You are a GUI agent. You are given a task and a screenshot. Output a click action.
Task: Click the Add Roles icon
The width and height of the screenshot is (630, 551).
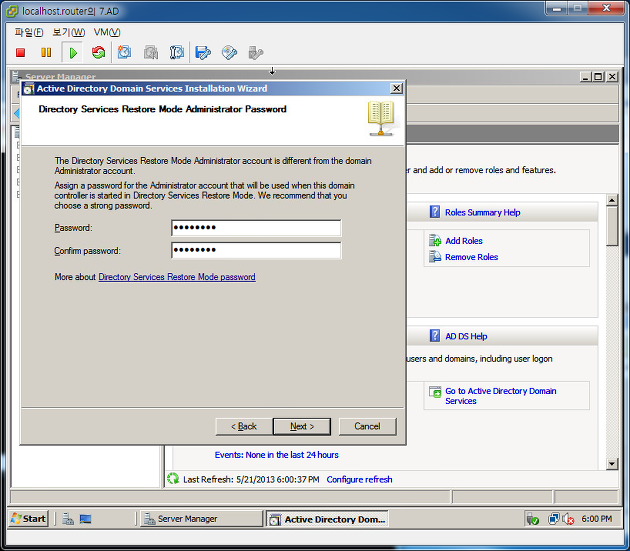click(x=435, y=240)
